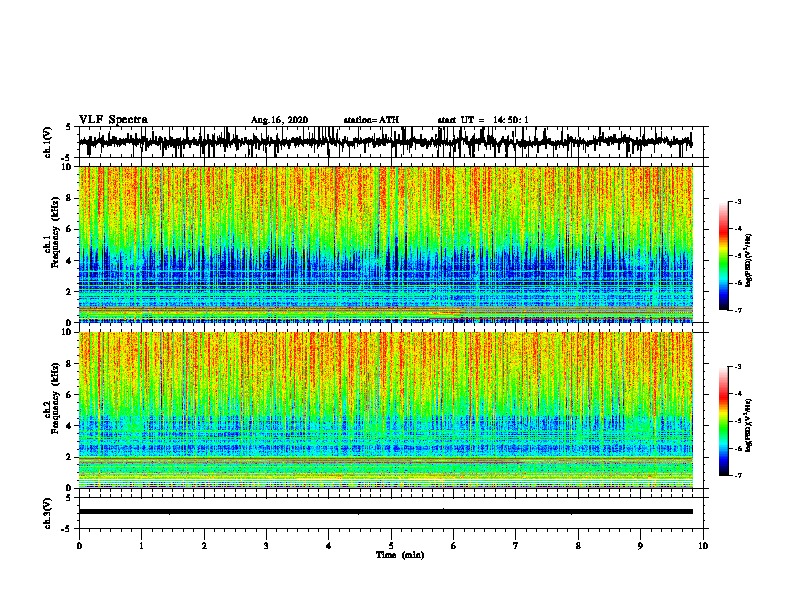
Task: Click the "ch.1(V)" axis label
Action: (47, 142)
